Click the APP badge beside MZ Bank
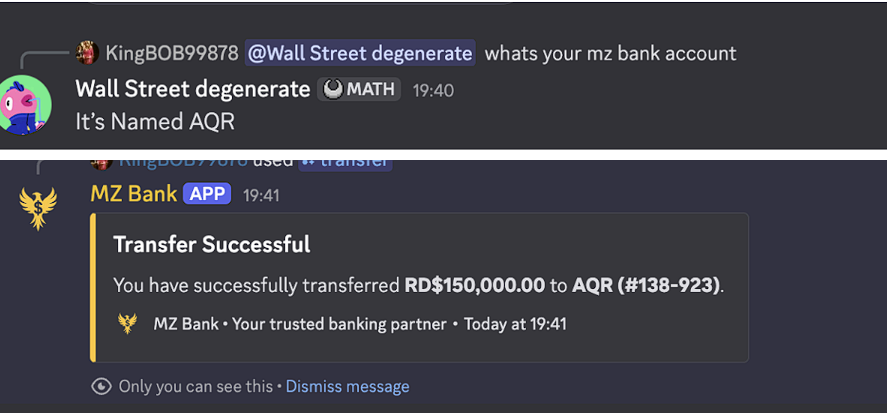Image resolution: width=887 pixels, height=413 pixels. coord(208,193)
